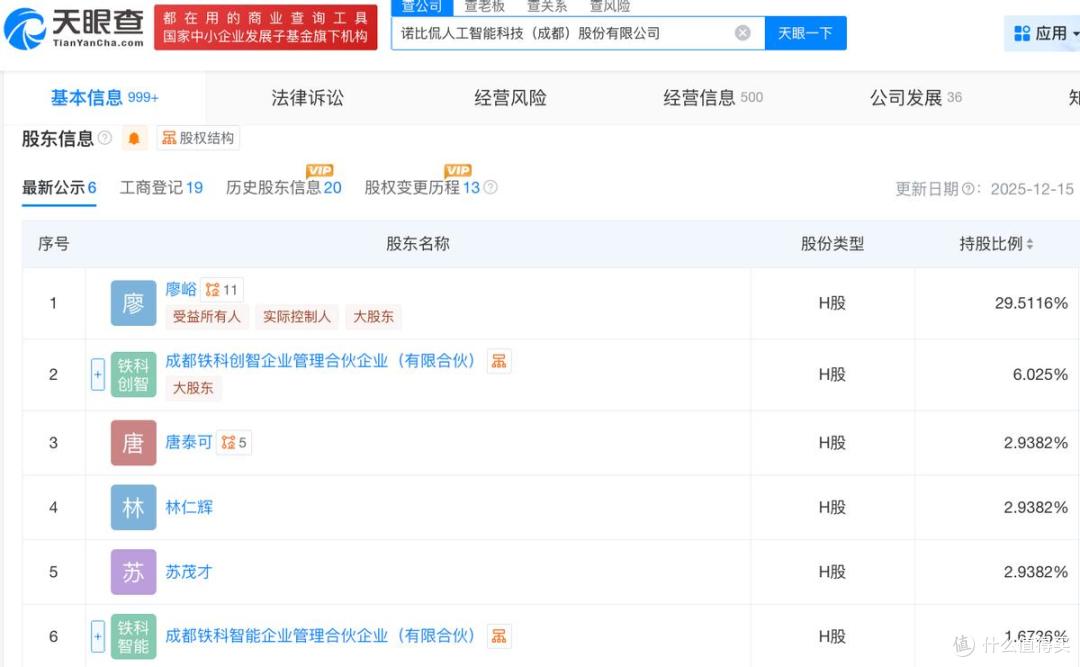Click the 天眼一下 search button
Viewport: 1080px width, 667px height.
click(805, 33)
